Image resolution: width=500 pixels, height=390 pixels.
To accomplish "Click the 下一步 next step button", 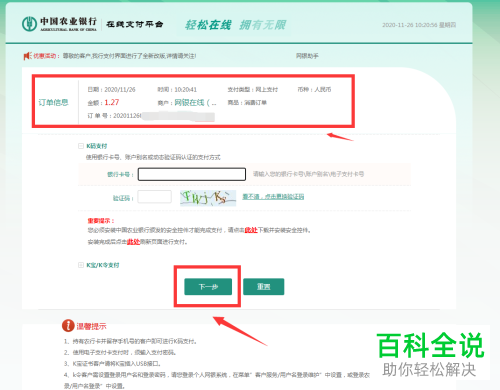I will coord(208,287).
